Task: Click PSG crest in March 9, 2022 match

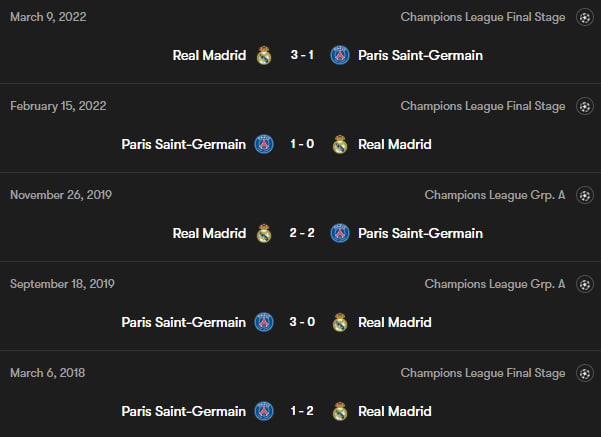Action: (x=340, y=55)
